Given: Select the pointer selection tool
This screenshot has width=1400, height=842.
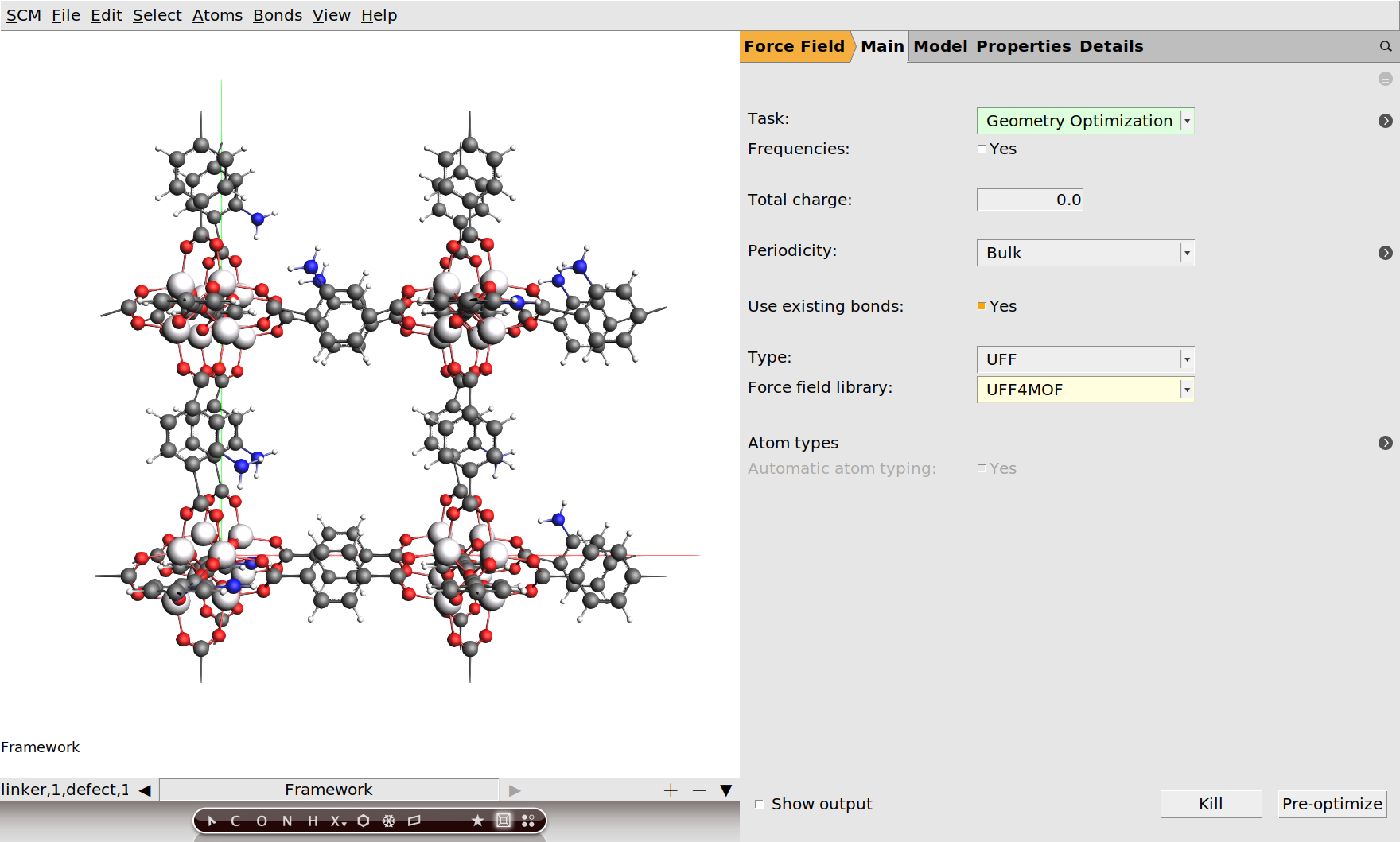Looking at the screenshot, I should [x=211, y=821].
